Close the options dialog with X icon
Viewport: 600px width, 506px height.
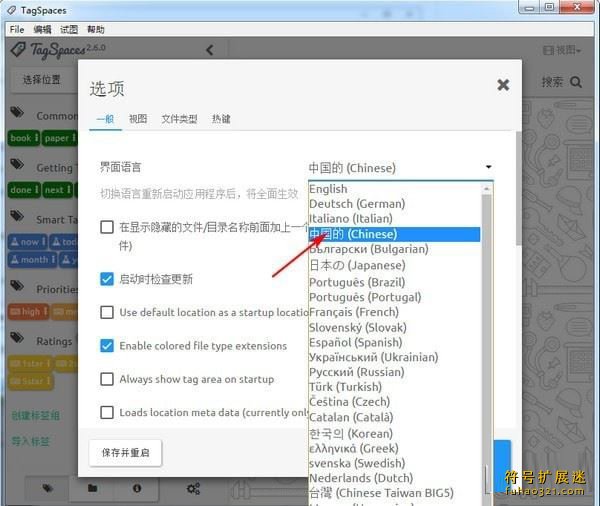pyautogui.click(x=503, y=85)
